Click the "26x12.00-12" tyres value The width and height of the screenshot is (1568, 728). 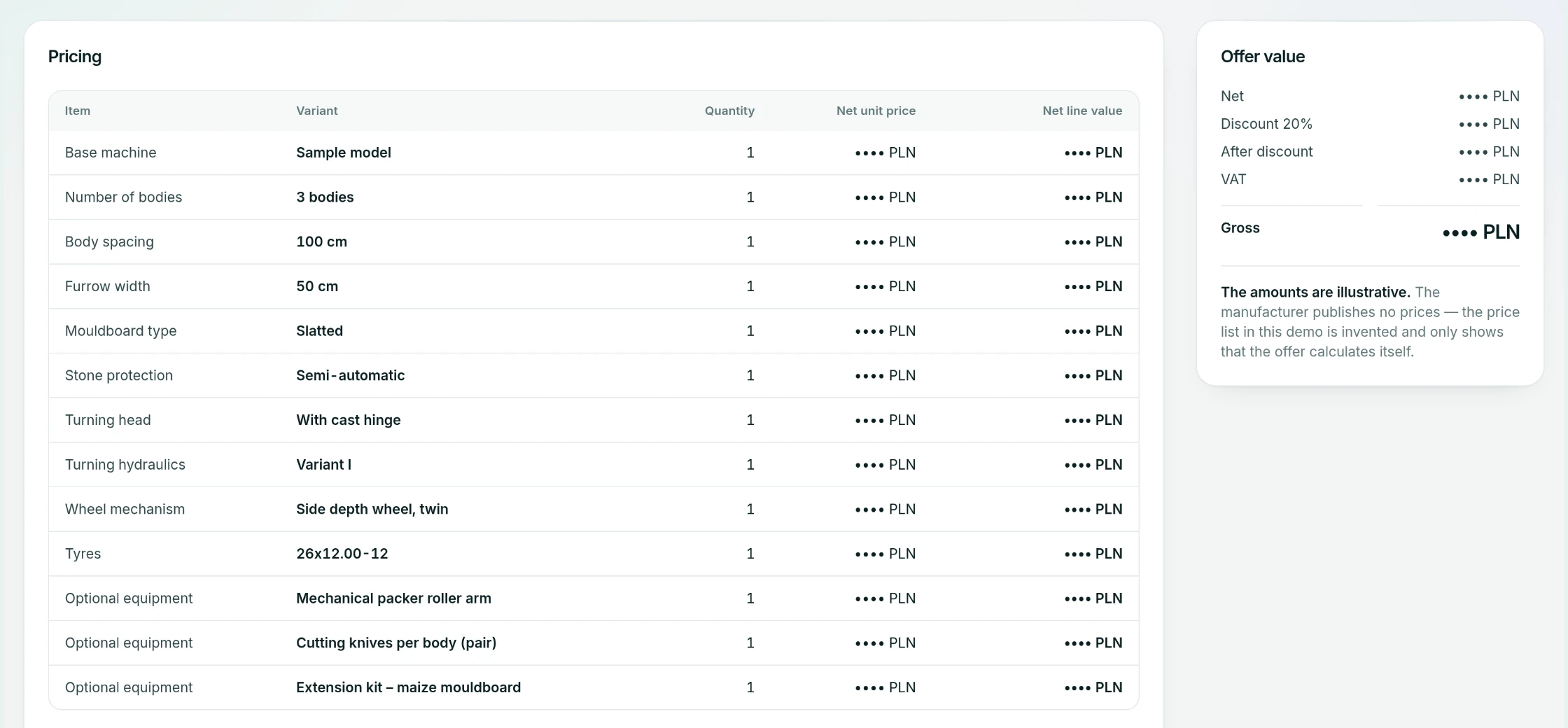[x=342, y=554]
